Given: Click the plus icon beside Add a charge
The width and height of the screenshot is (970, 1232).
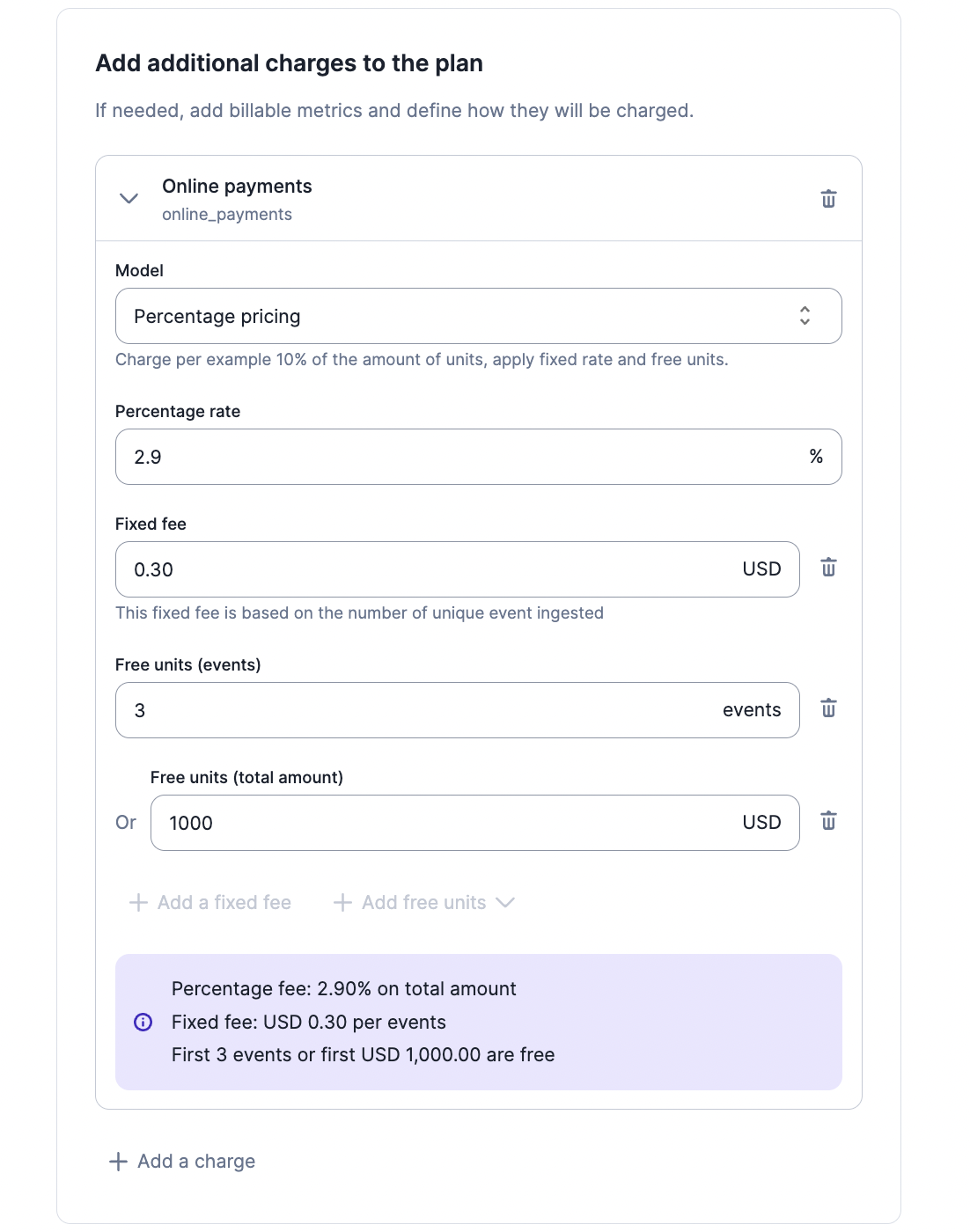Looking at the screenshot, I should 118,1162.
